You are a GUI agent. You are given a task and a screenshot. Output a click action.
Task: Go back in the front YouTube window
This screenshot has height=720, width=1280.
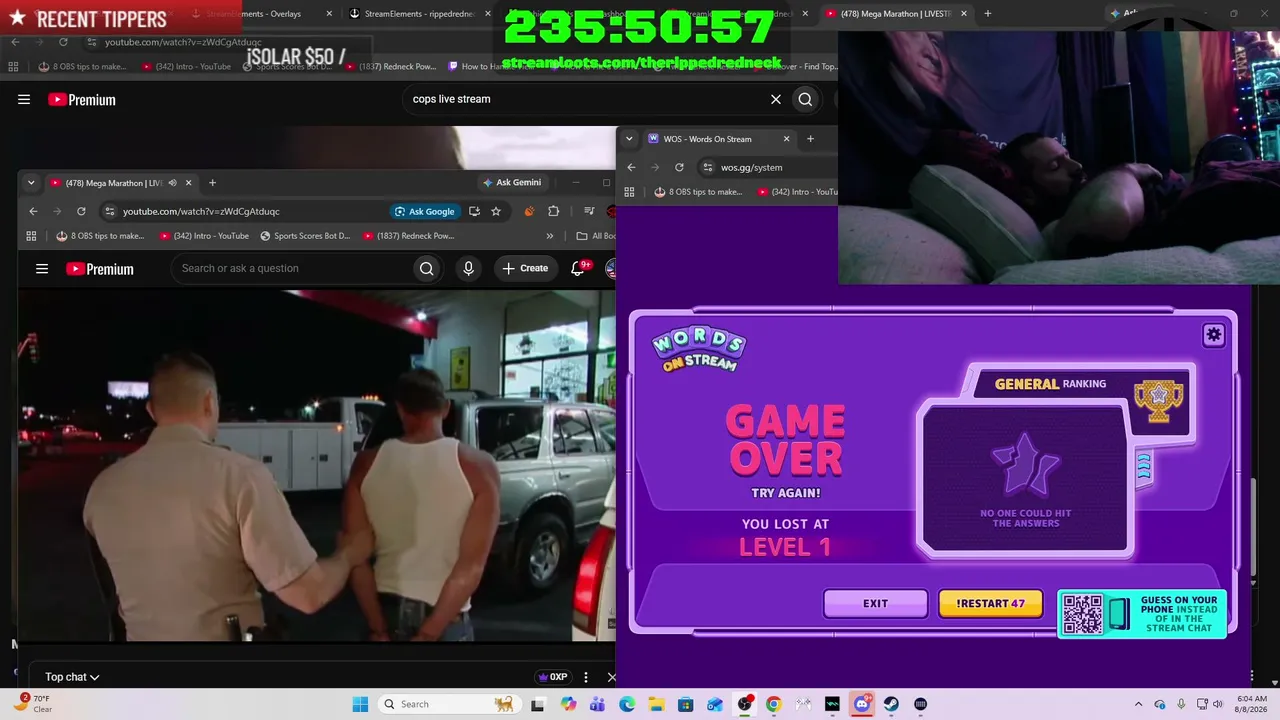click(x=33, y=211)
